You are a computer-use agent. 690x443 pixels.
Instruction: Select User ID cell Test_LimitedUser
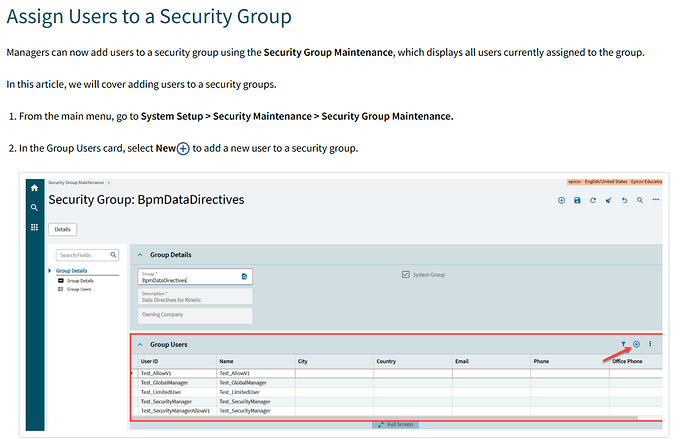coord(175,392)
